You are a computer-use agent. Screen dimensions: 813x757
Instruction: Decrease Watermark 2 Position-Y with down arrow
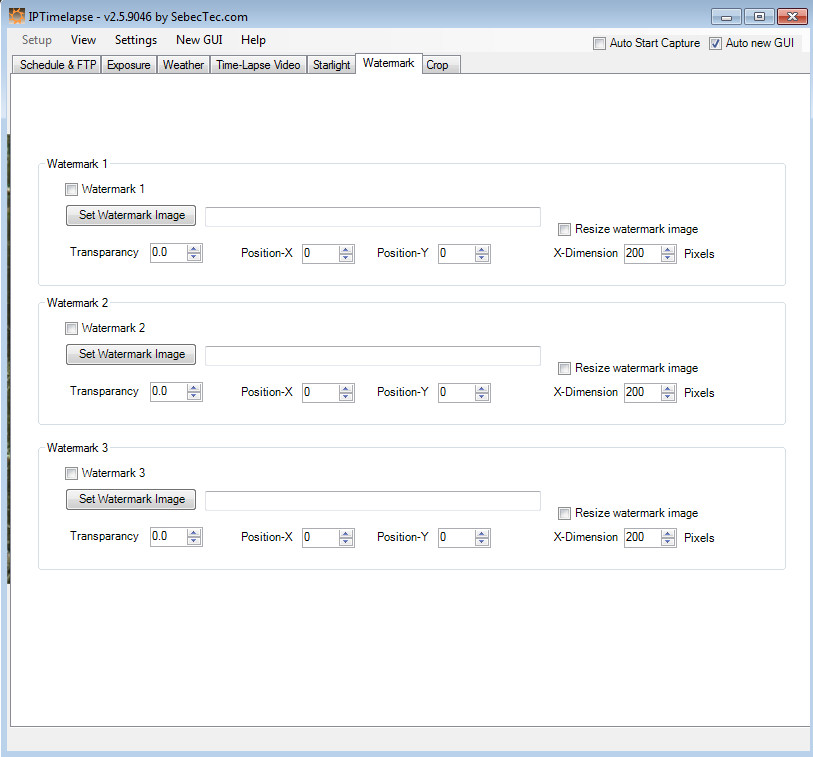pyautogui.click(x=482, y=397)
